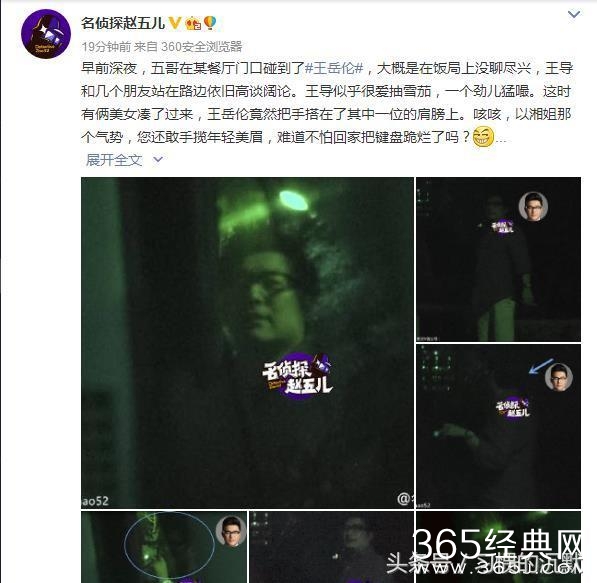Click the 360安全浏览器 source link
Screen dimensions: 597x583
click(x=202, y=46)
